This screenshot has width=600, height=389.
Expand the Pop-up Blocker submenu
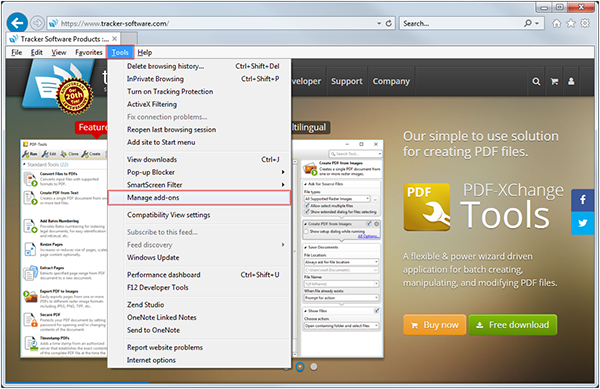coord(283,172)
